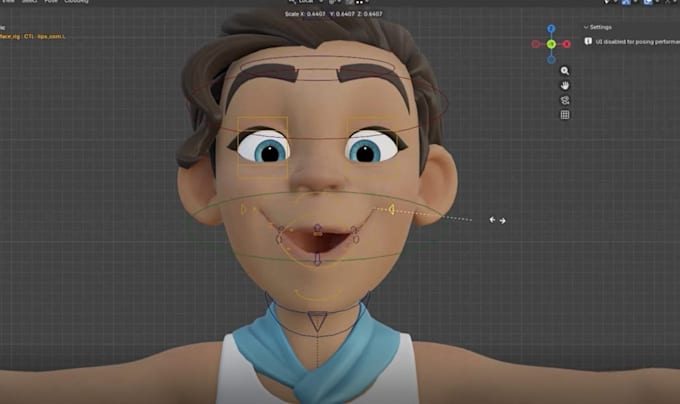Toggle the camera view button
Screen dimensions: 680x404
565,100
